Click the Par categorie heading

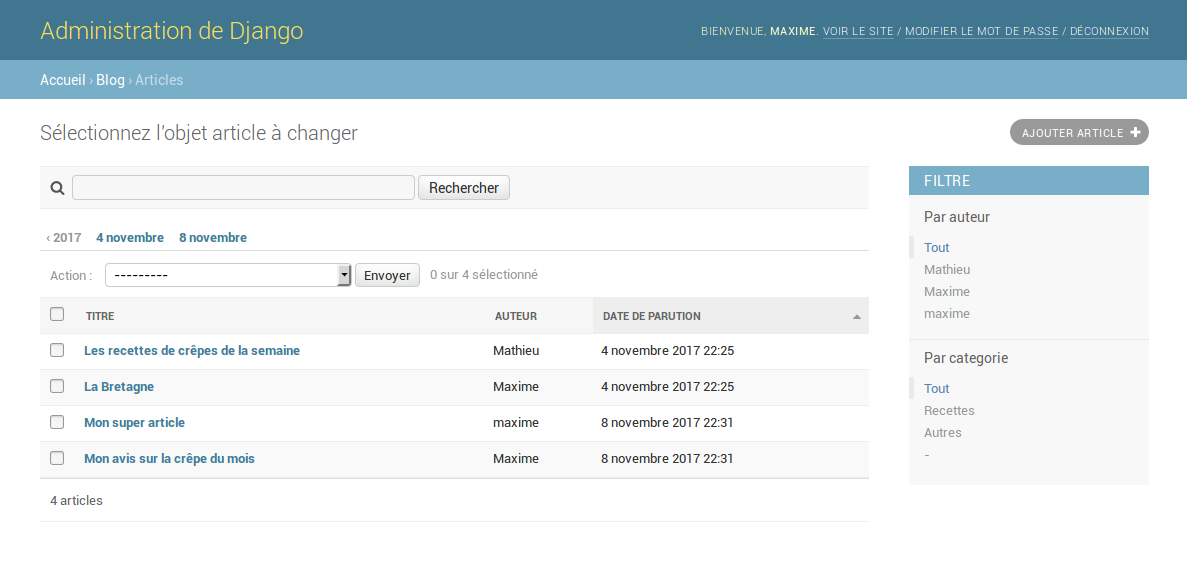966,358
